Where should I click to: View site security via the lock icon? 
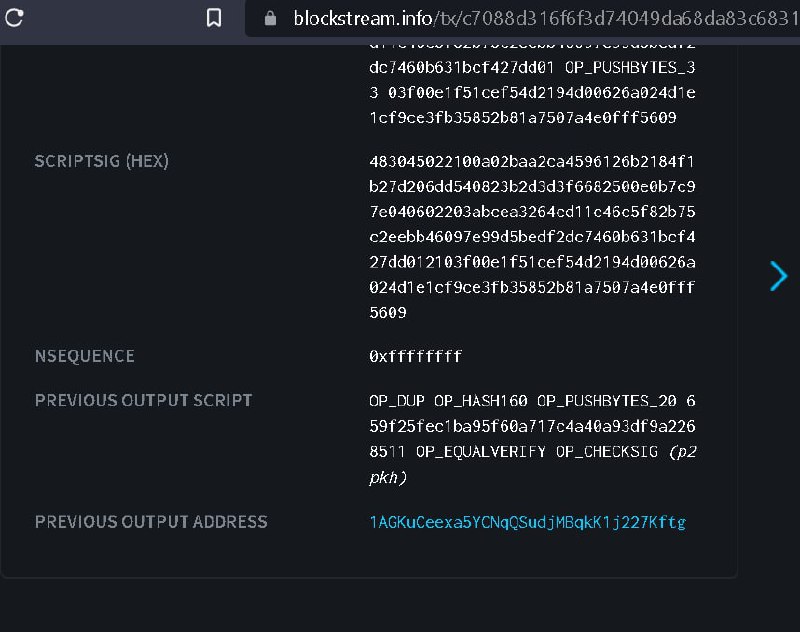[270, 18]
